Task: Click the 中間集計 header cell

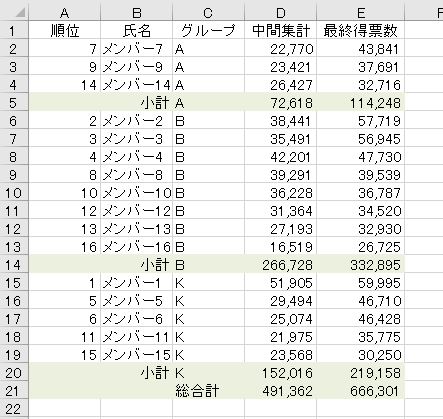Action: click(x=280, y=31)
